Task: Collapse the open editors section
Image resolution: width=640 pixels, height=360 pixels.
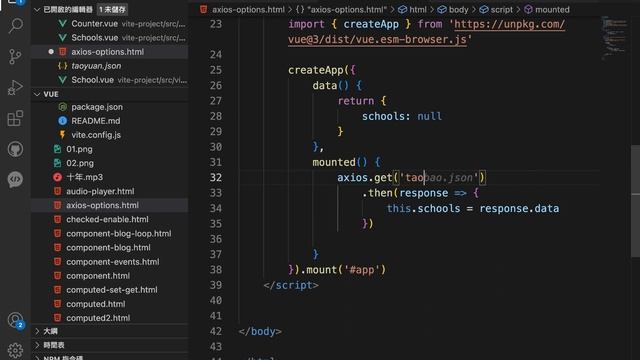Action: (x=37, y=9)
